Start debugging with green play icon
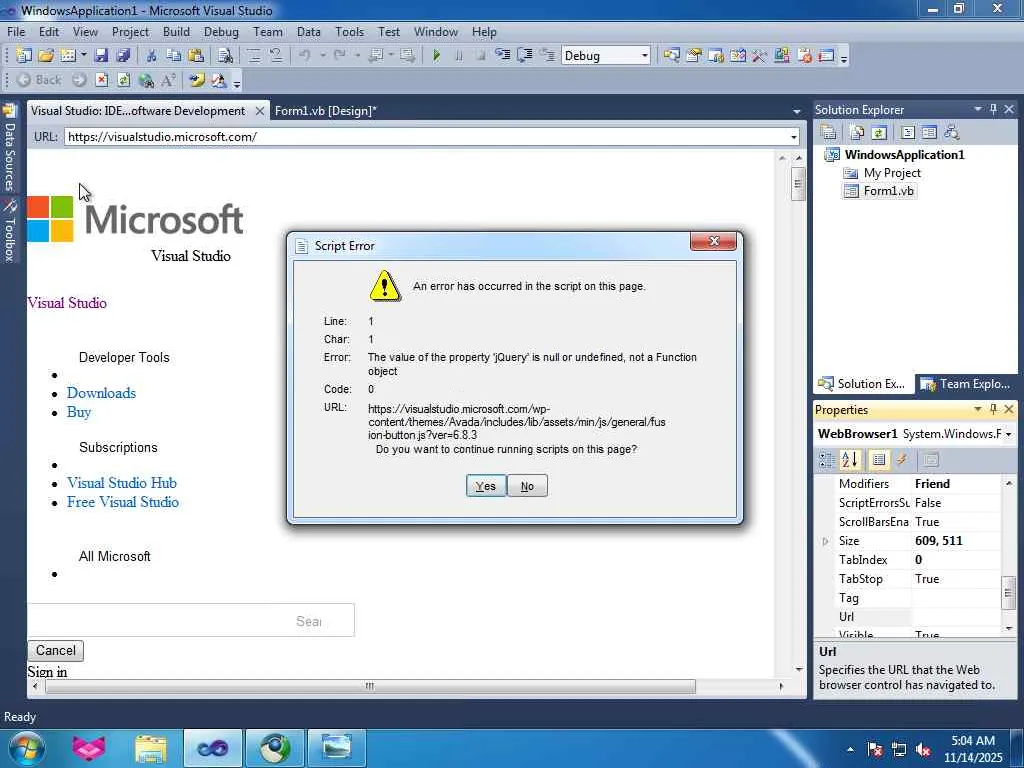Image resolution: width=1024 pixels, height=768 pixels. tap(436, 56)
